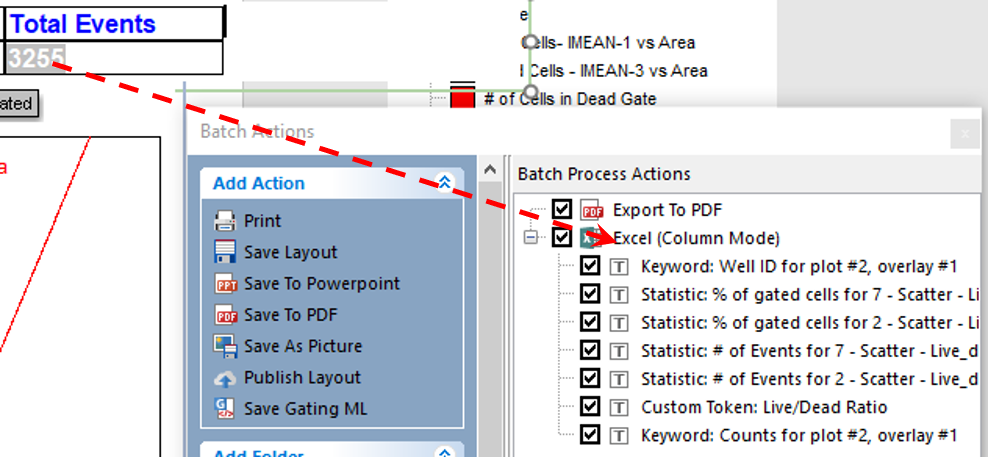Toggle checkbox for % of gated cells for 2
This screenshot has height=457, width=988.
pos(590,322)
